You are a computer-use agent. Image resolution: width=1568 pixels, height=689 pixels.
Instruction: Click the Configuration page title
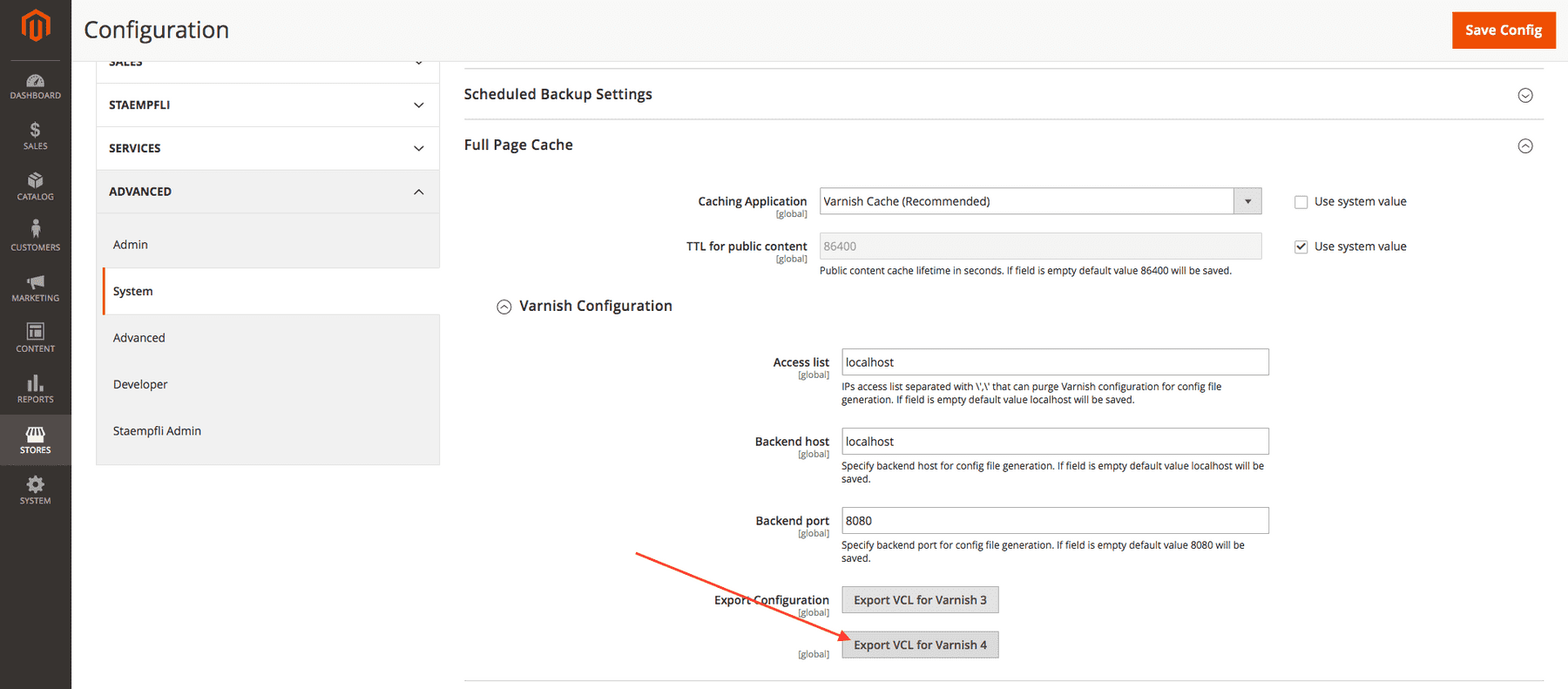tap(157, 30)
